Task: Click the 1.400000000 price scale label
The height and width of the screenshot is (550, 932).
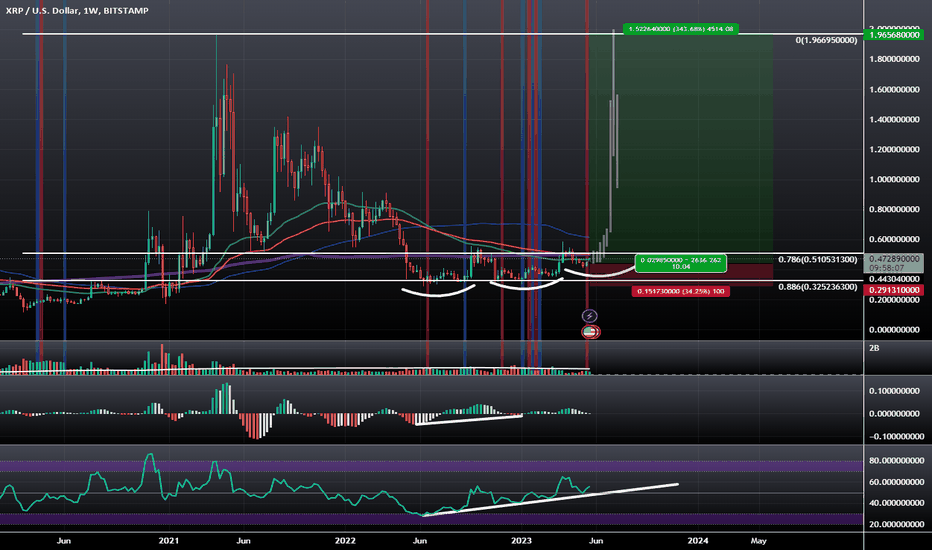Action: (x=894, y=120)
